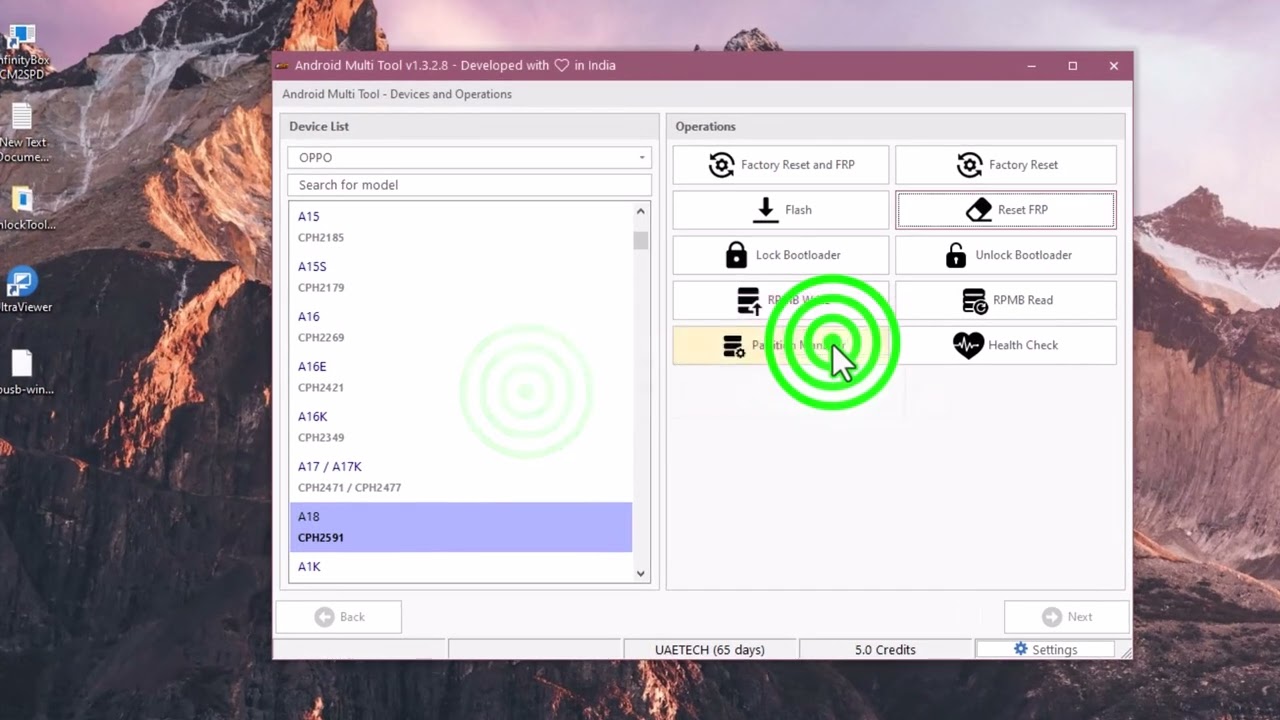The height and width of the screenshot is (720, 1280).
Task: Click the Search for model field
Action: 469,185
